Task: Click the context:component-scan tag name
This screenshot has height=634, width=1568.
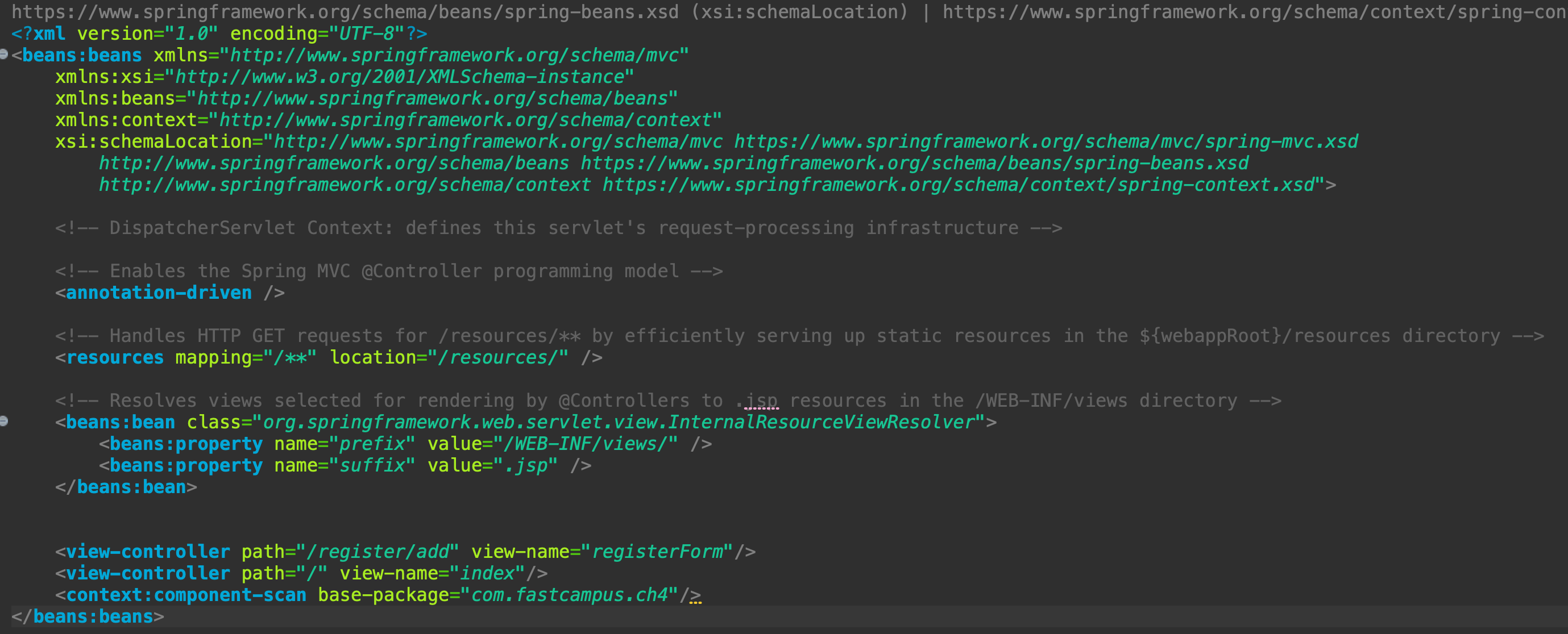Action: (186, 595)
